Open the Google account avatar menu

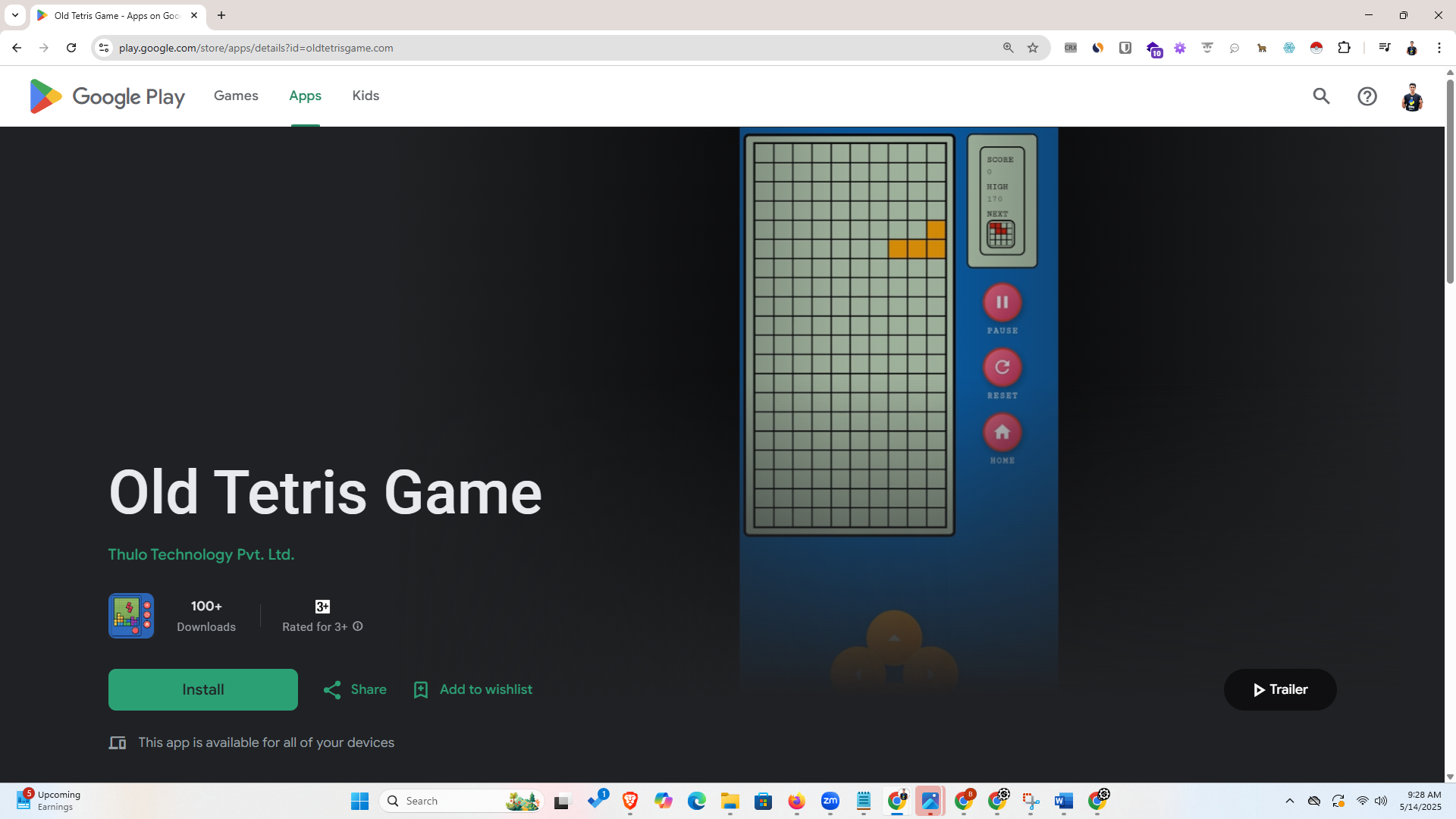[1412, 96]
